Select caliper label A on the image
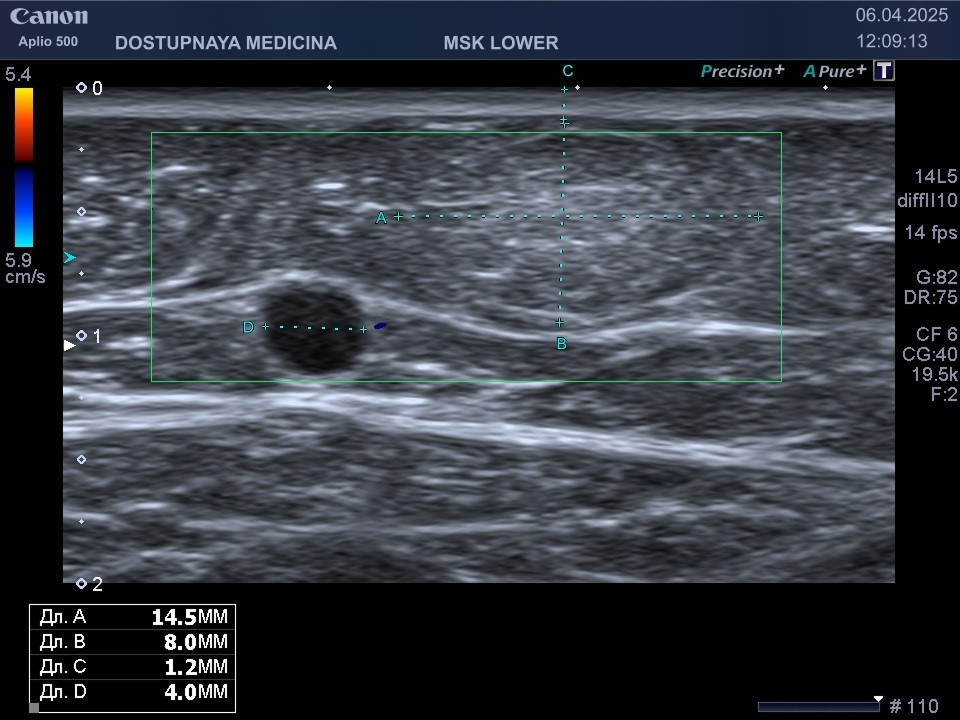Screen dimensions: 960x720 coord(380,217)
